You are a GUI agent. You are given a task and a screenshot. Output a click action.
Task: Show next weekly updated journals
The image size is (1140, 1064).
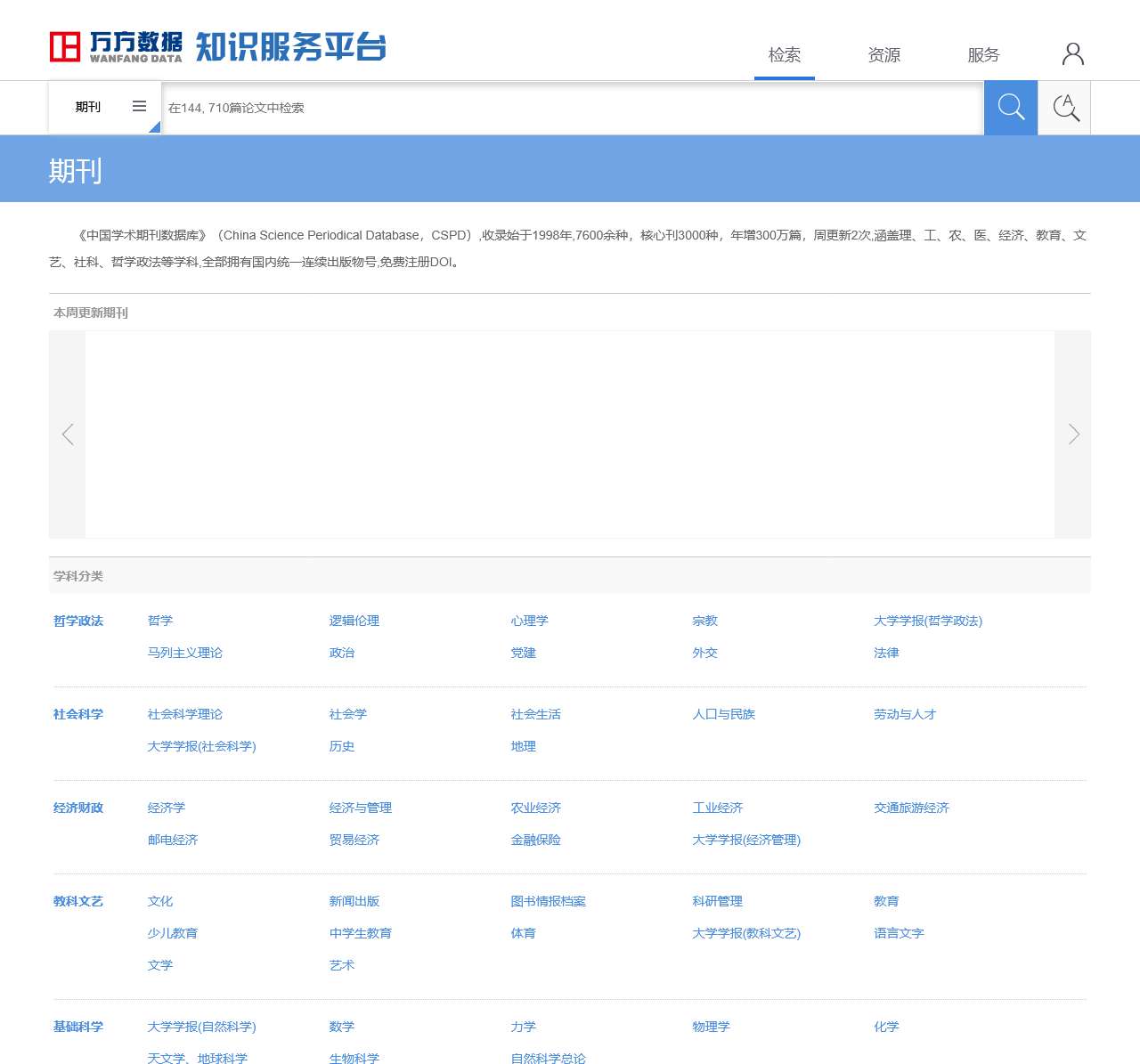[1073, 435]
